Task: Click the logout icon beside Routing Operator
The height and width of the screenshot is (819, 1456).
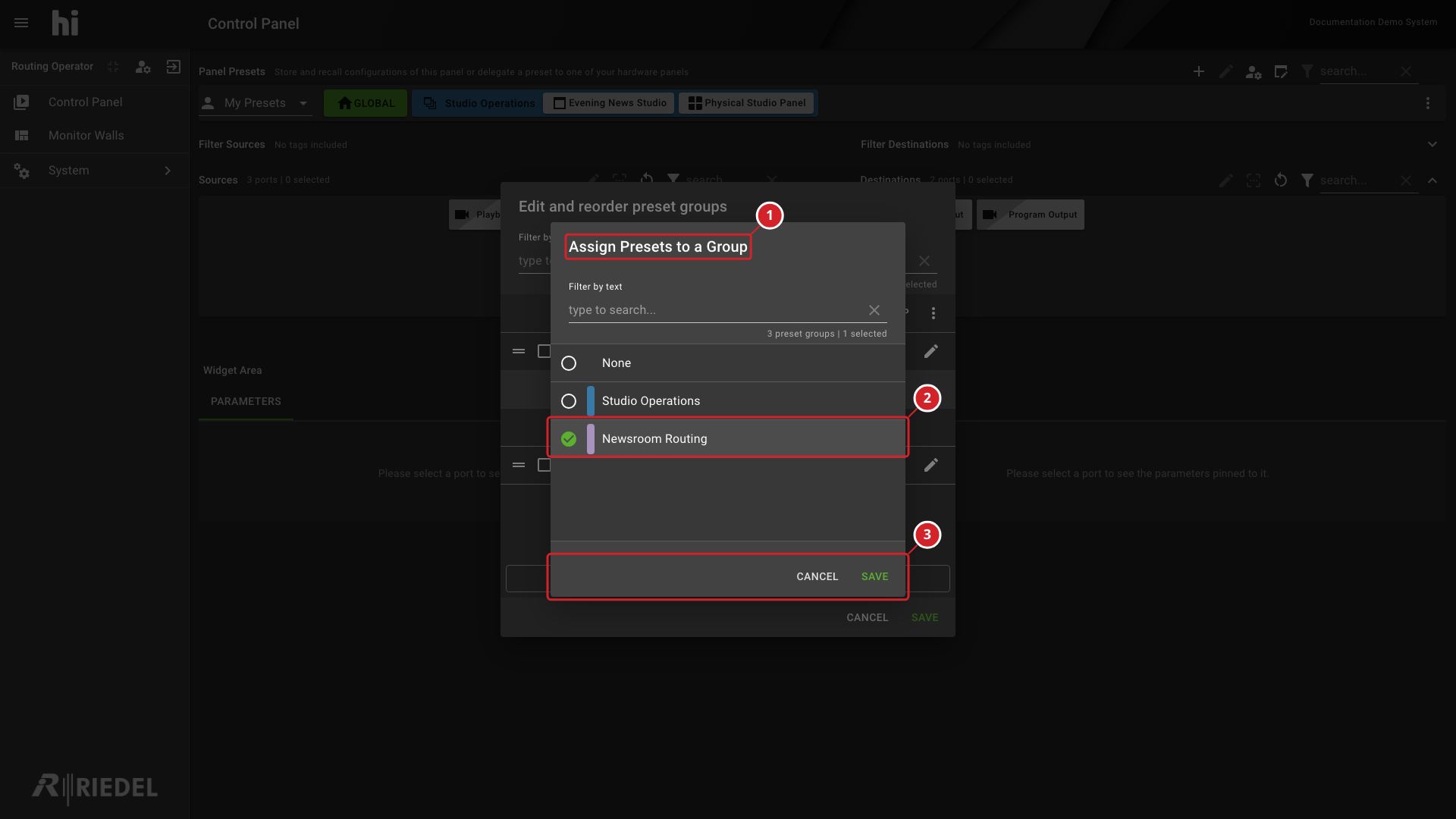Action: point(174,67)
